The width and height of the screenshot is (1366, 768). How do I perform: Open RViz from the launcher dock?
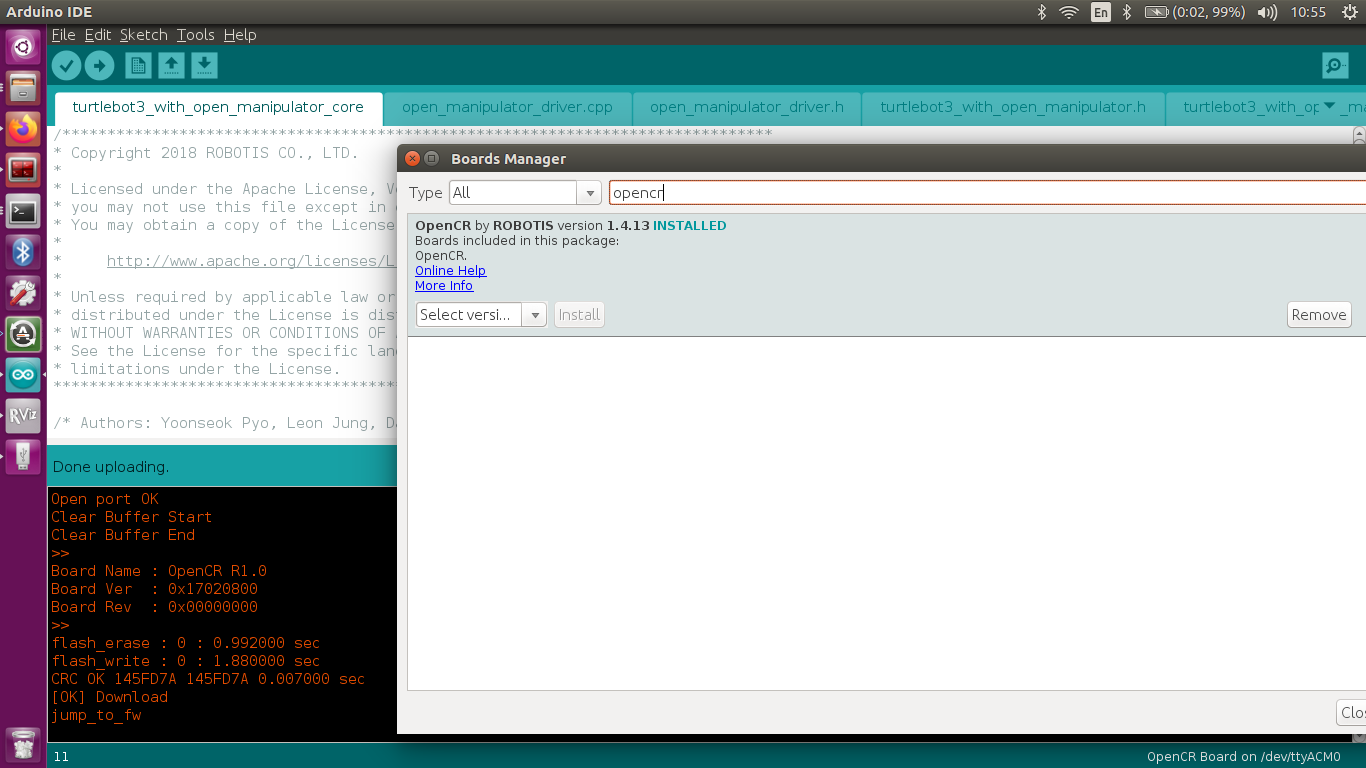pos(23,415)
